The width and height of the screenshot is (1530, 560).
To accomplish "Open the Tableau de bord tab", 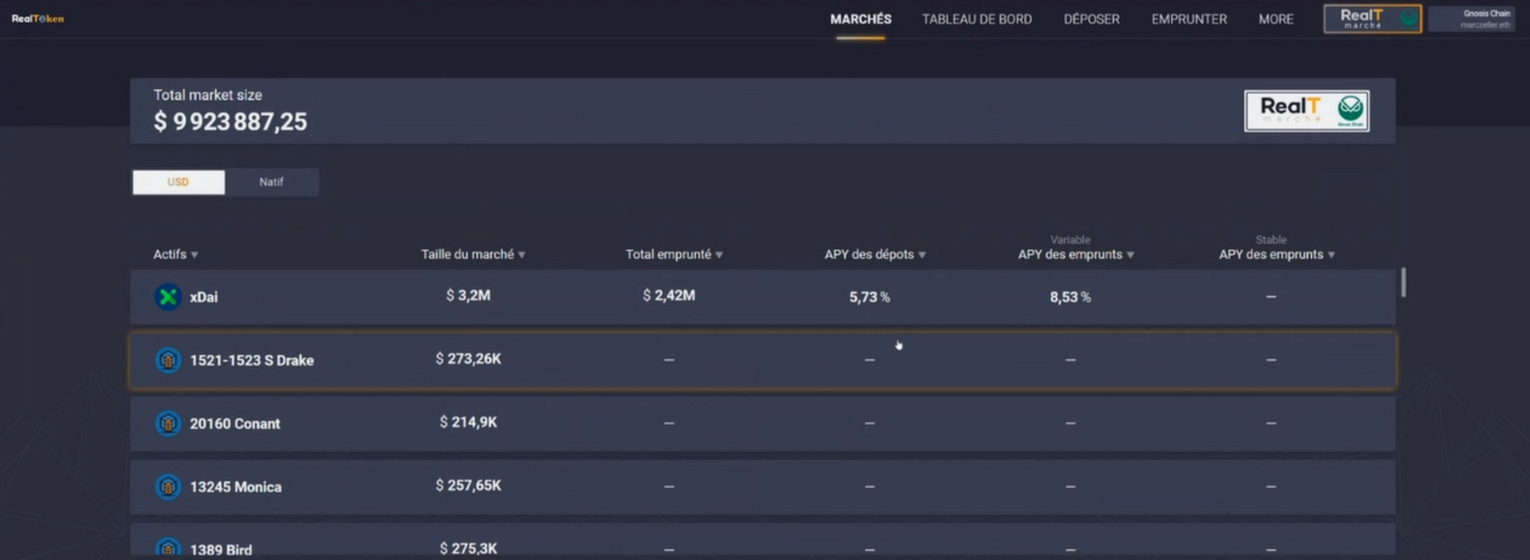I will click(976, 19).
